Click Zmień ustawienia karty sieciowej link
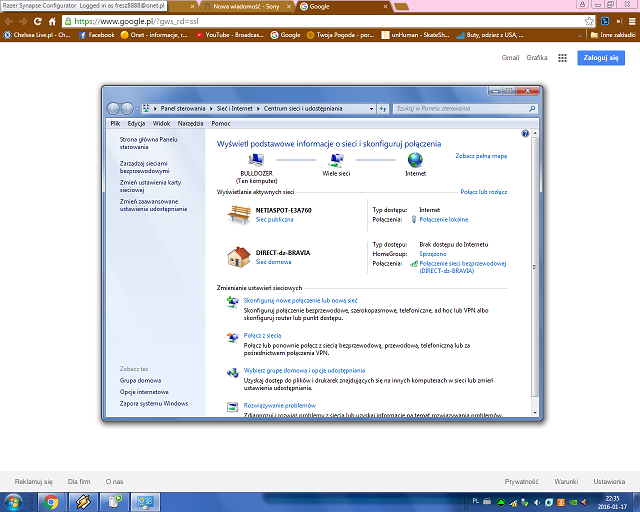640x512 pixels. (149, 186)
